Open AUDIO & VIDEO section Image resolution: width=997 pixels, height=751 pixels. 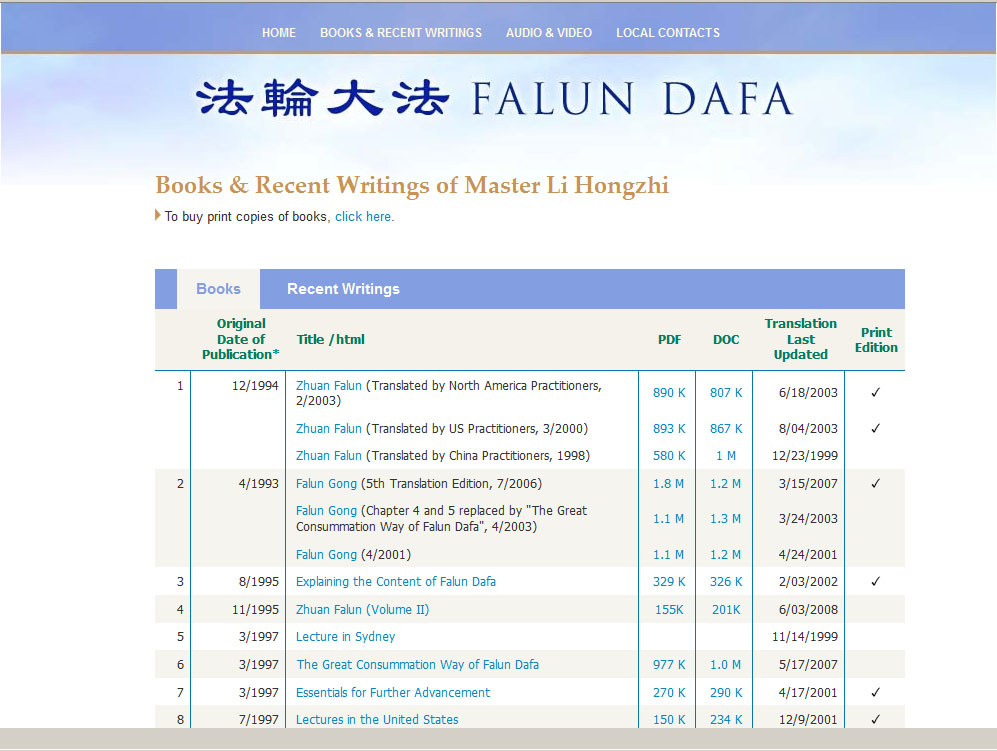549,32
